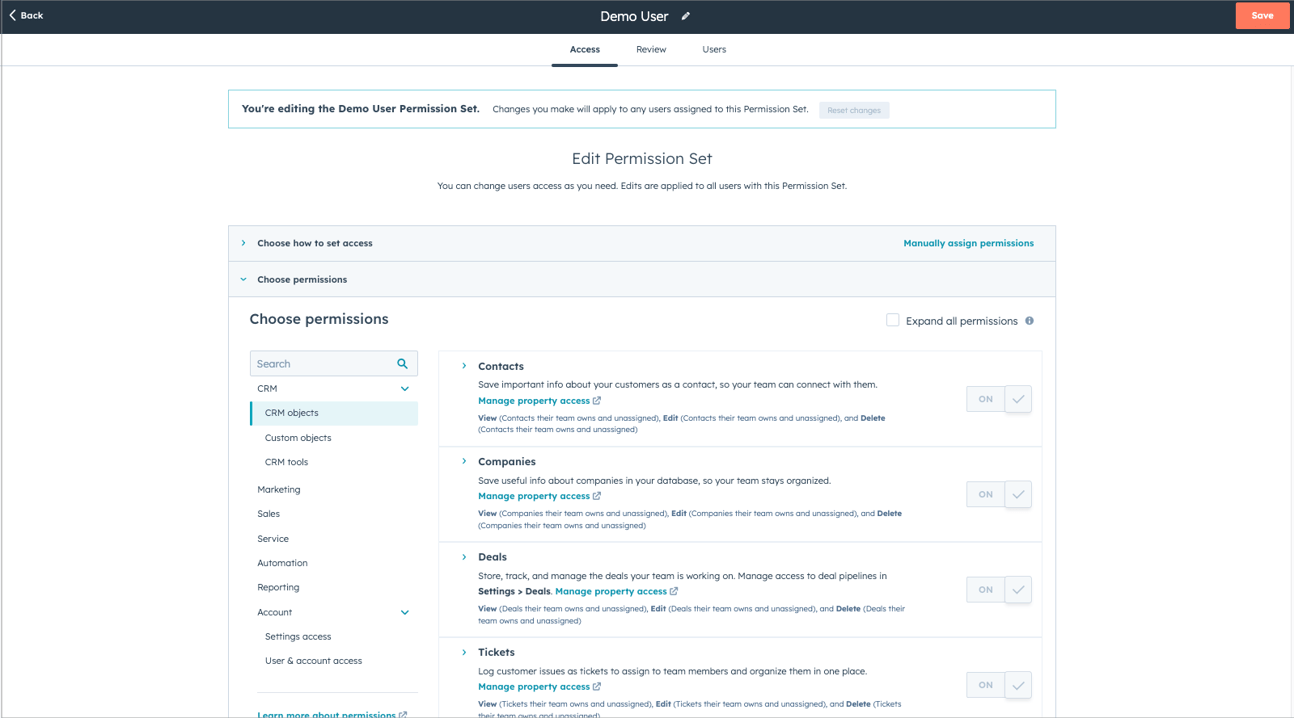This screenshot has width=1294, height=718.
Task: Click the Reset changes button
Action: click(x=854, y=110)
